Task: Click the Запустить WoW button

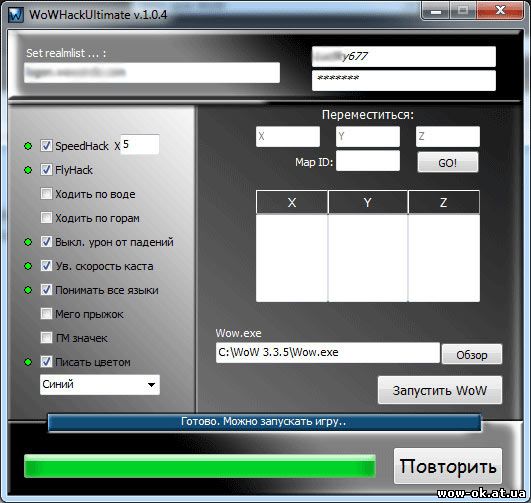Action: click(x=440, y=390)
